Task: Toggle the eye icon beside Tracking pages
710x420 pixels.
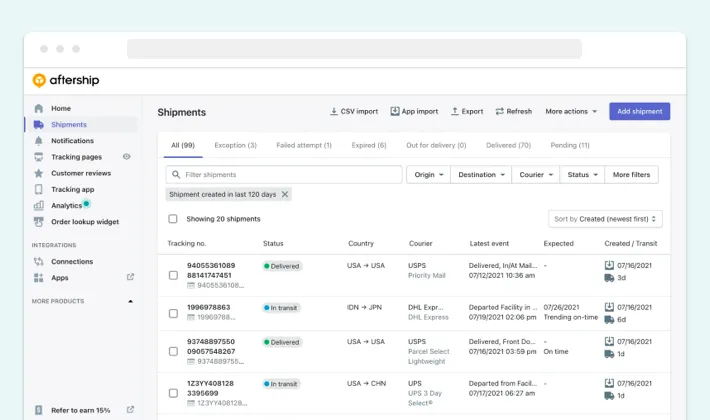Action: [126, 157]
